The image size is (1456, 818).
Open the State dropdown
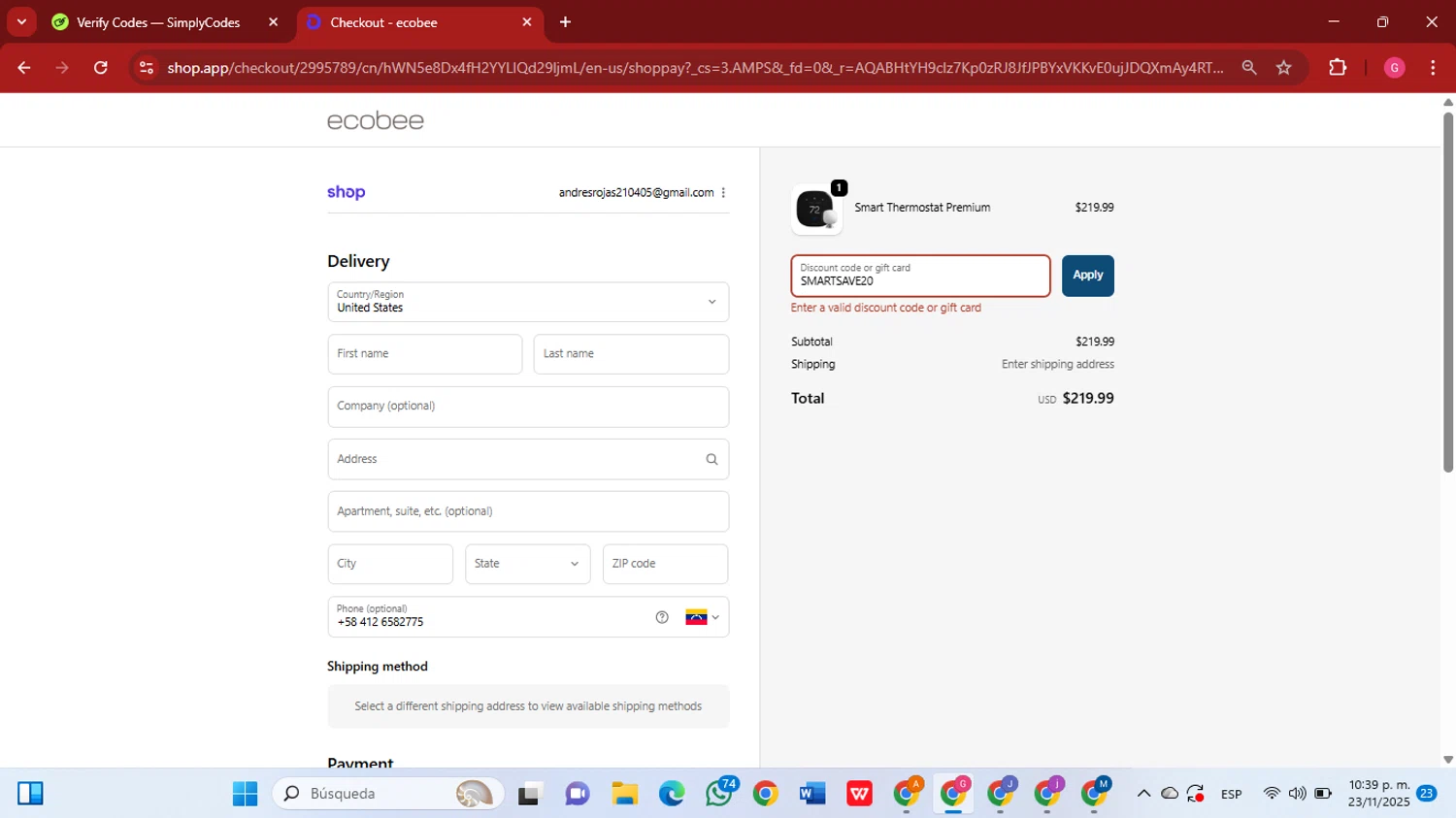click(527, 564)
